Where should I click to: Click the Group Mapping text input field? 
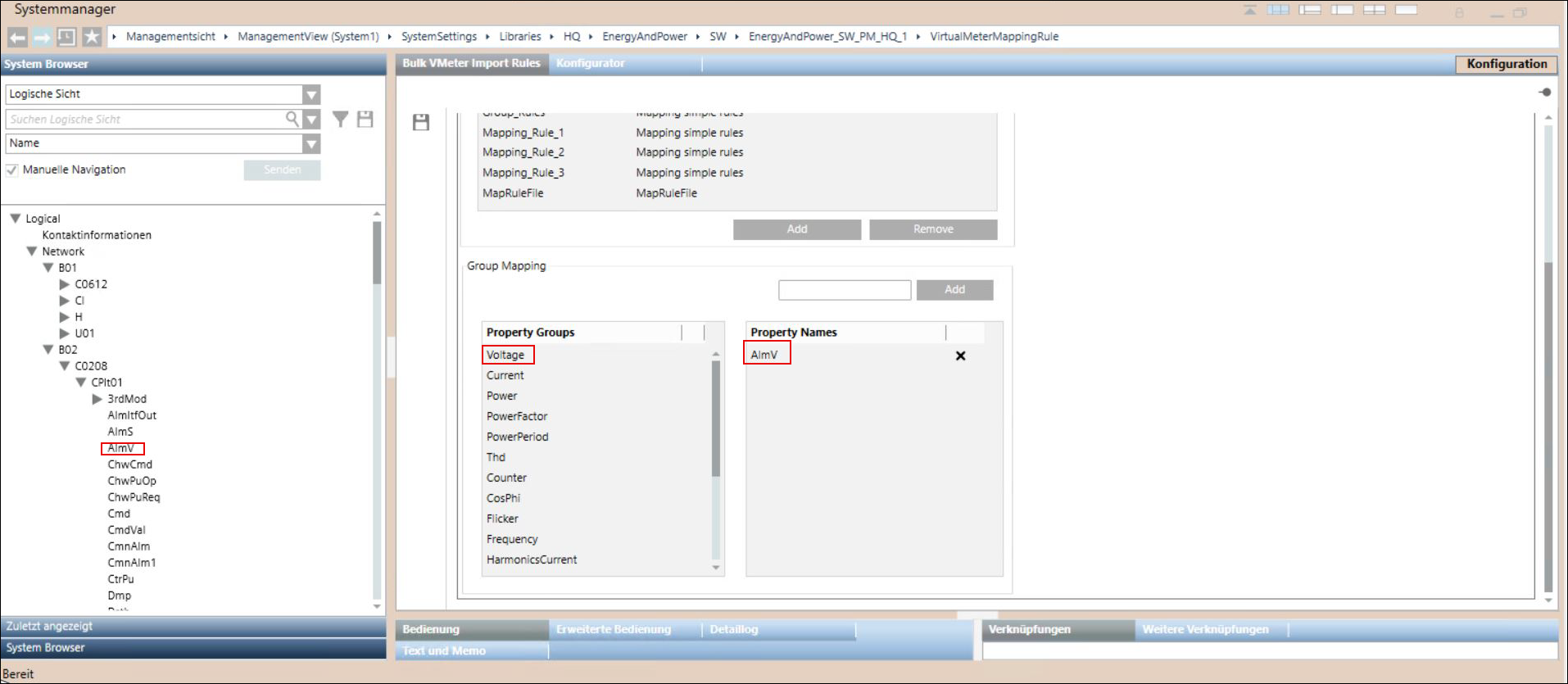point(844,290)
